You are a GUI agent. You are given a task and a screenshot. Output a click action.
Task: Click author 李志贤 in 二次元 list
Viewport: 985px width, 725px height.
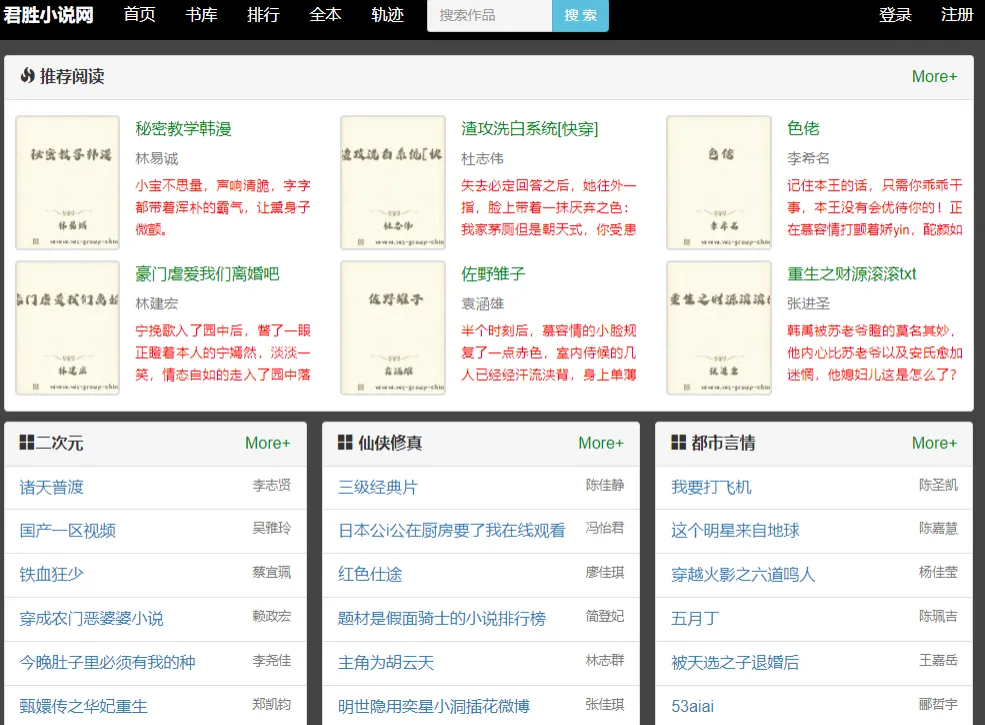pos(272,485)
